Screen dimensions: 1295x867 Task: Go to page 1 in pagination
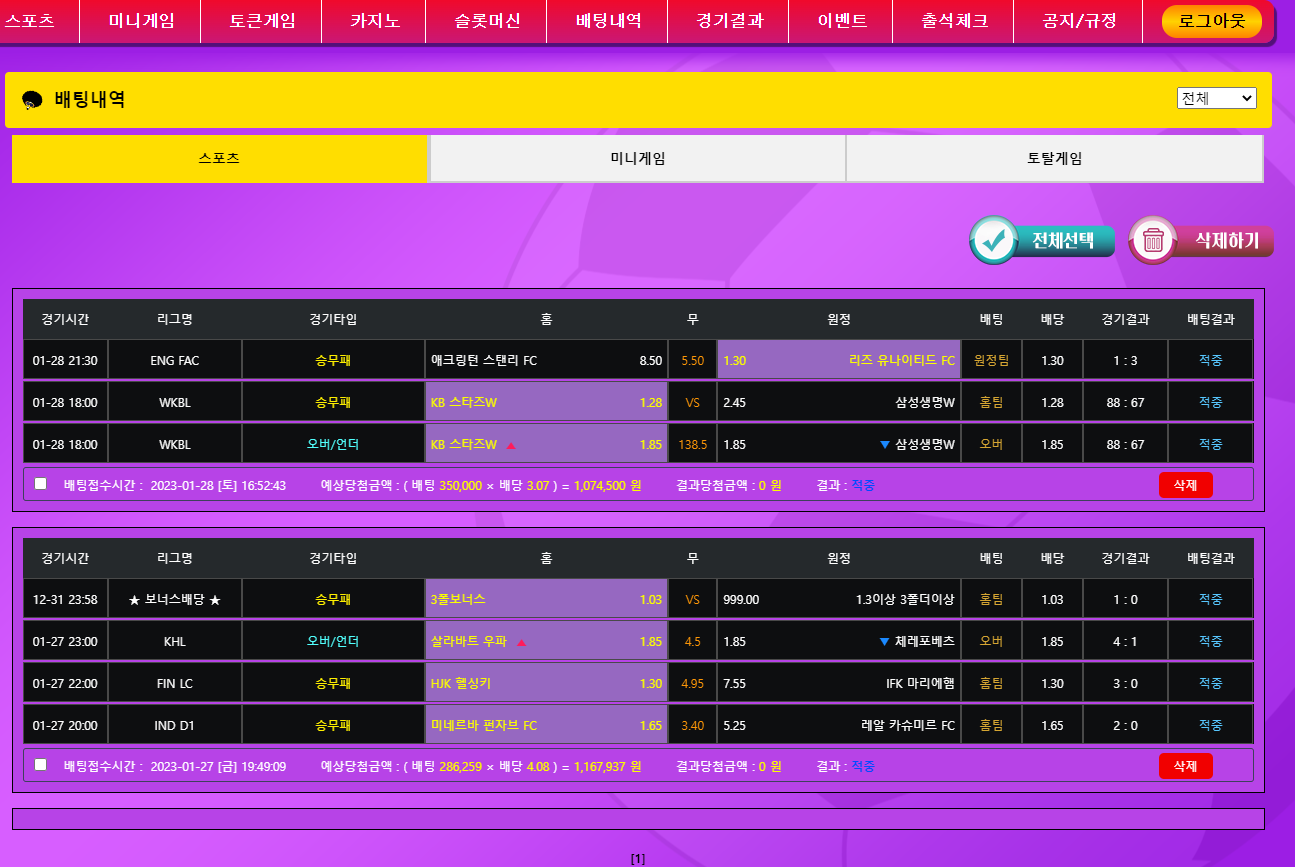pyautogui.click(x=638, y=858)
